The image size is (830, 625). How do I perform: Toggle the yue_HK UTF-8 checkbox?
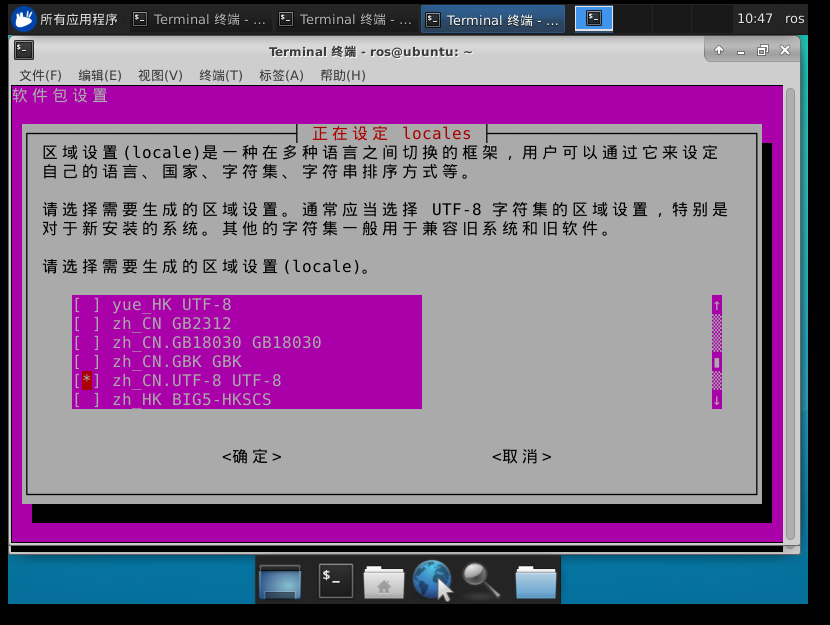pos(87,305)
